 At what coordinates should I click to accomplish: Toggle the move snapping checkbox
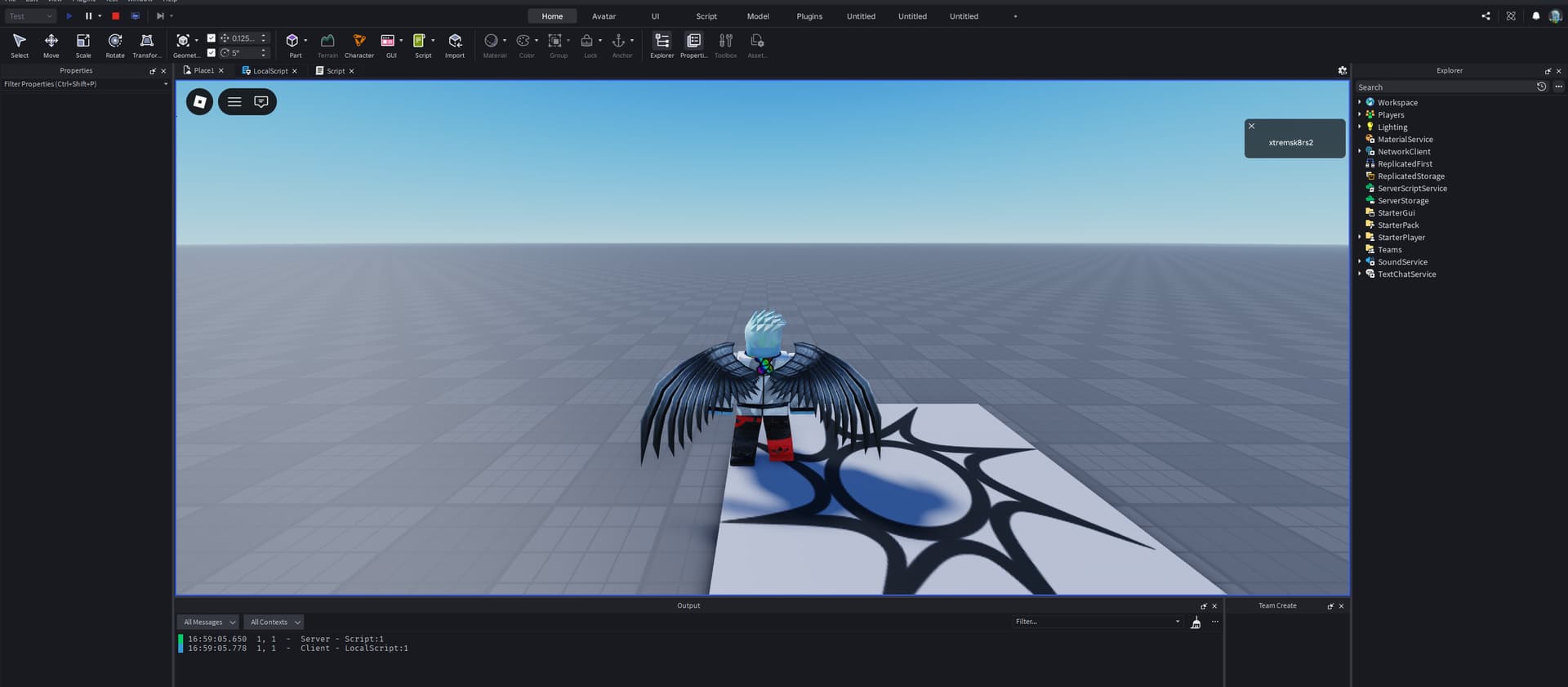pyautogui.click(x=212, y=38)
